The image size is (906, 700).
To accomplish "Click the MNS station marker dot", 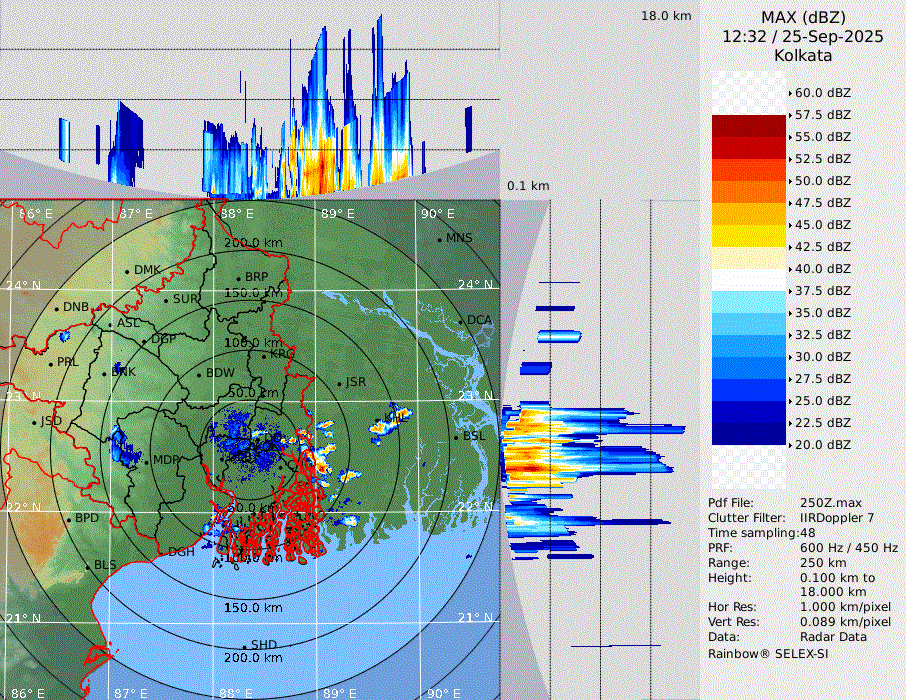I will (x=439, y=239).
